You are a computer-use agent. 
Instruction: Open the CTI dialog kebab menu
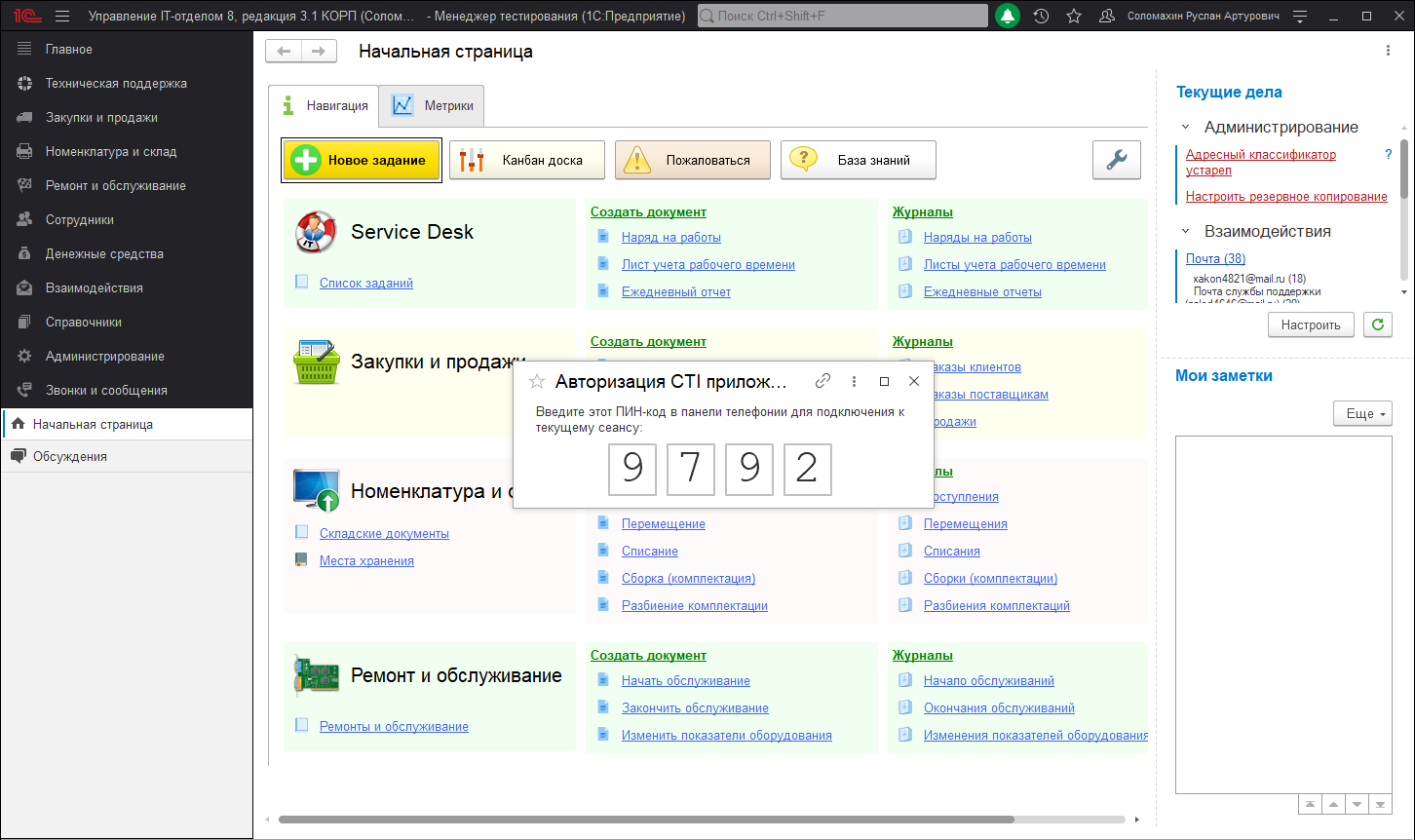tap(854, 381)
